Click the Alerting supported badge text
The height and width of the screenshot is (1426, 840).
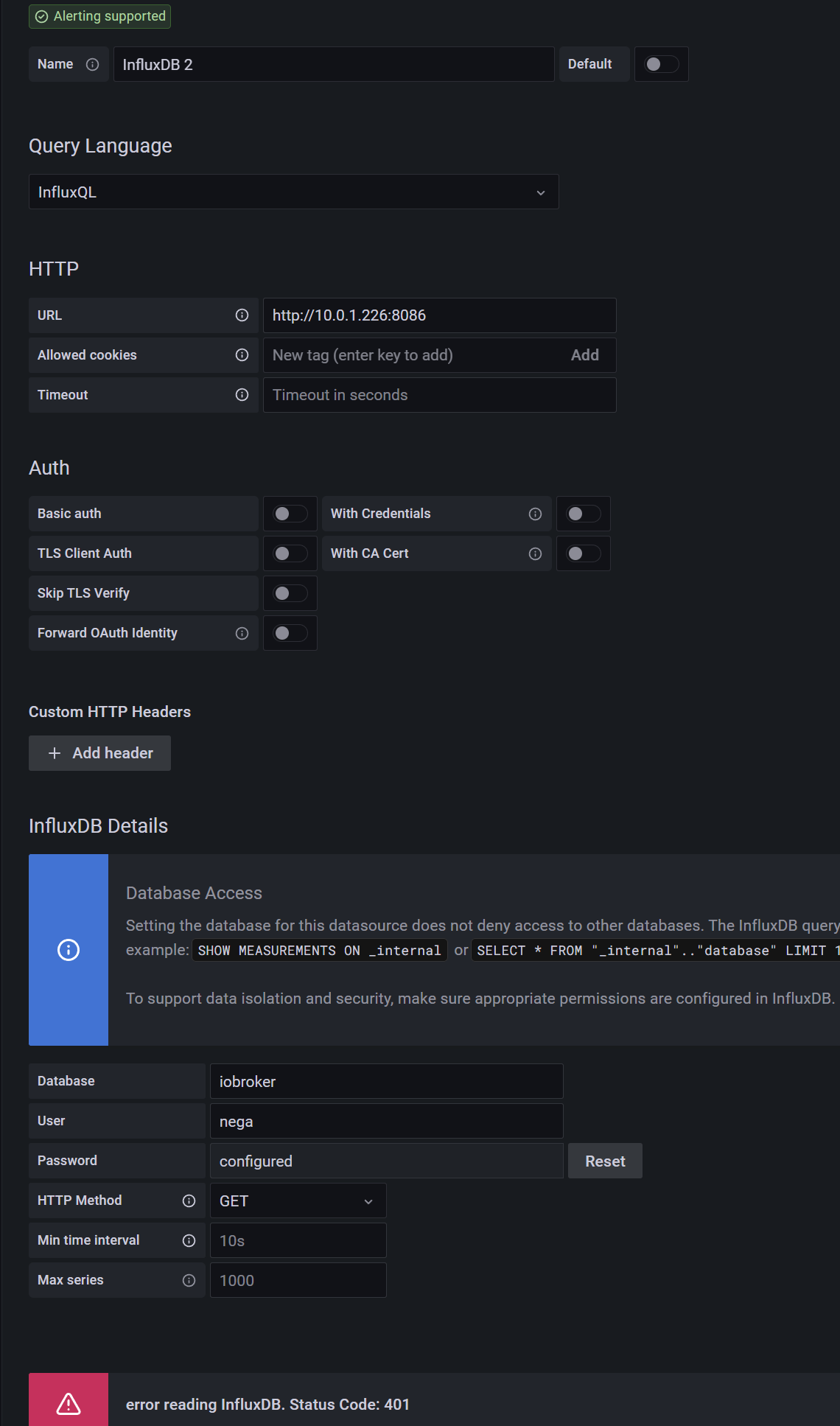click(110, 16)
